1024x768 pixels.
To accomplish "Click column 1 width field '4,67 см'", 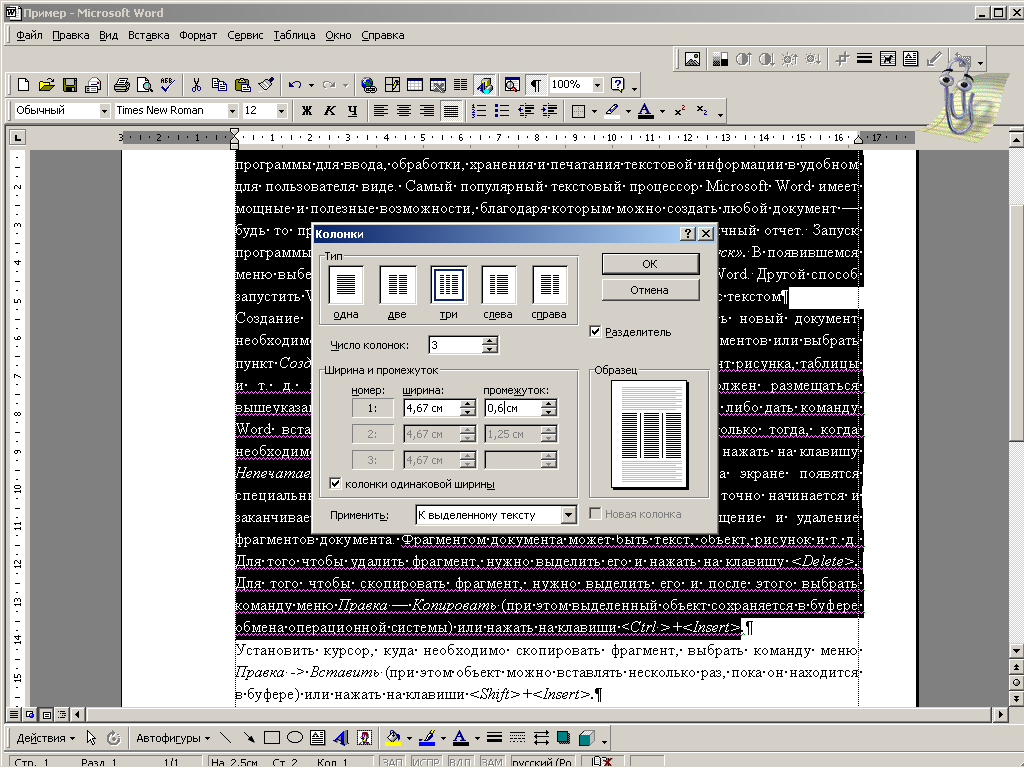I will [x=432, y=408].
